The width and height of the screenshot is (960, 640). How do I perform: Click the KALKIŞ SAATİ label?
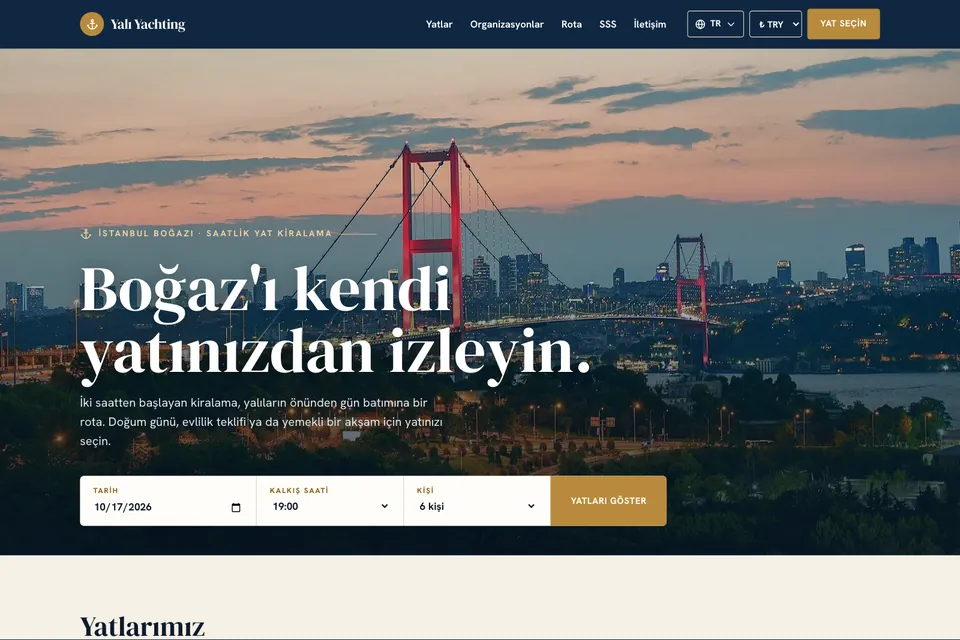pyautogui.click(x=299, y=491)
